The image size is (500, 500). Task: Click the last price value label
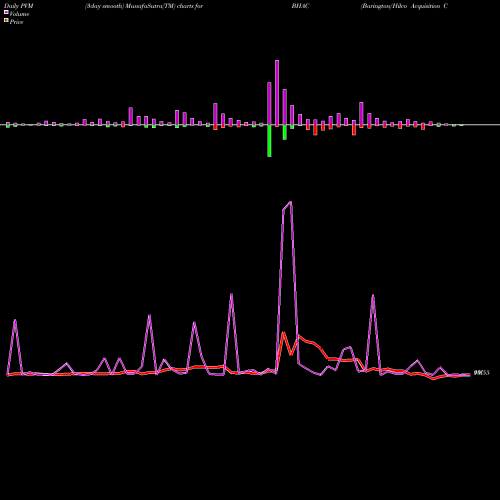pyautogui.click(x=482, y=373)
